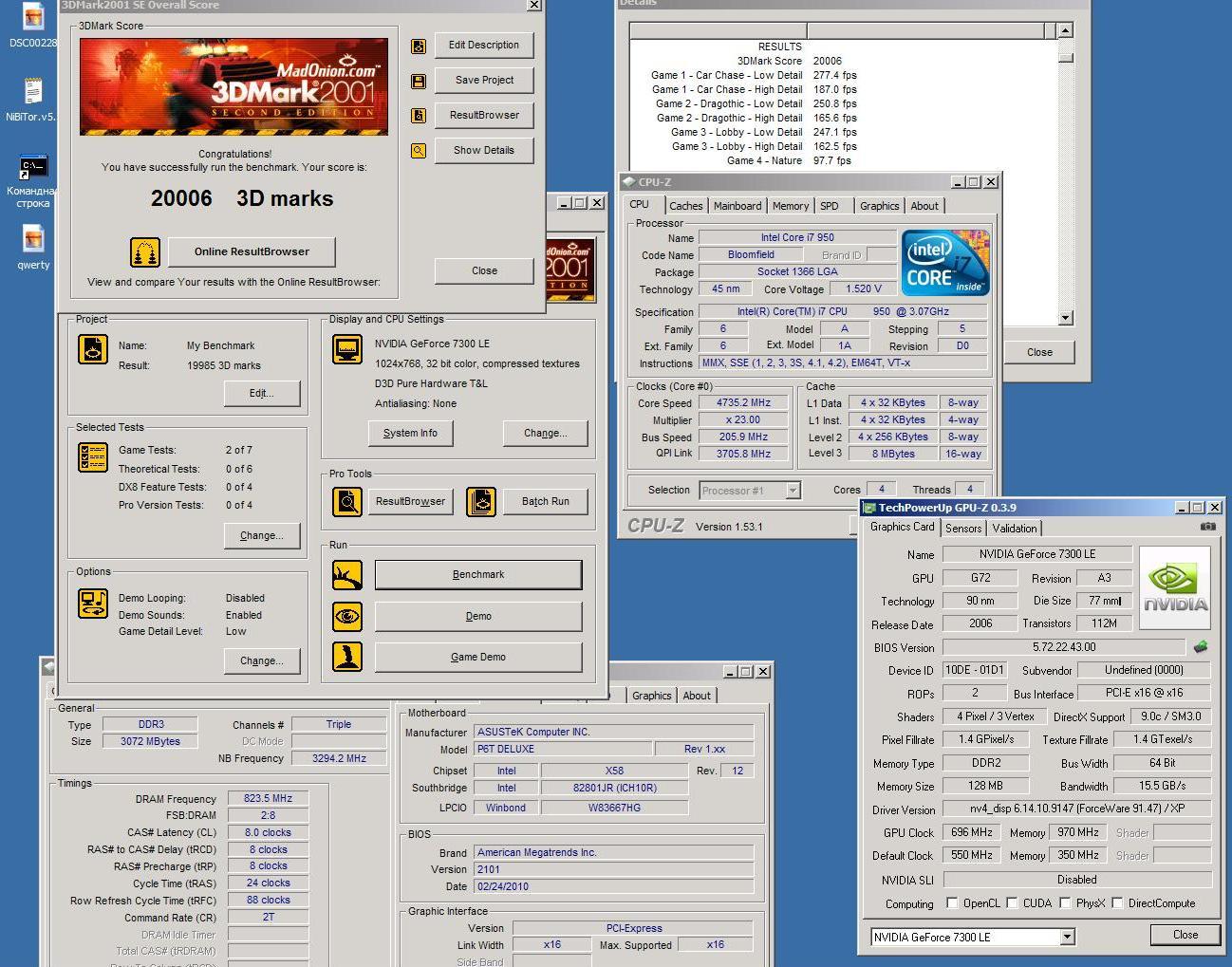Toggle the CUDA checkbox in GPU-Z
The width and height of the screenshot is (1232, 967).
pyautogui.click(x=1012, y=903)
